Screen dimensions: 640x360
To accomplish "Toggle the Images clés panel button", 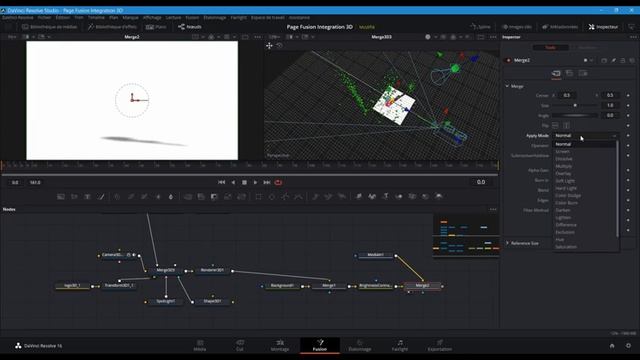I will [x=517, y=27].
